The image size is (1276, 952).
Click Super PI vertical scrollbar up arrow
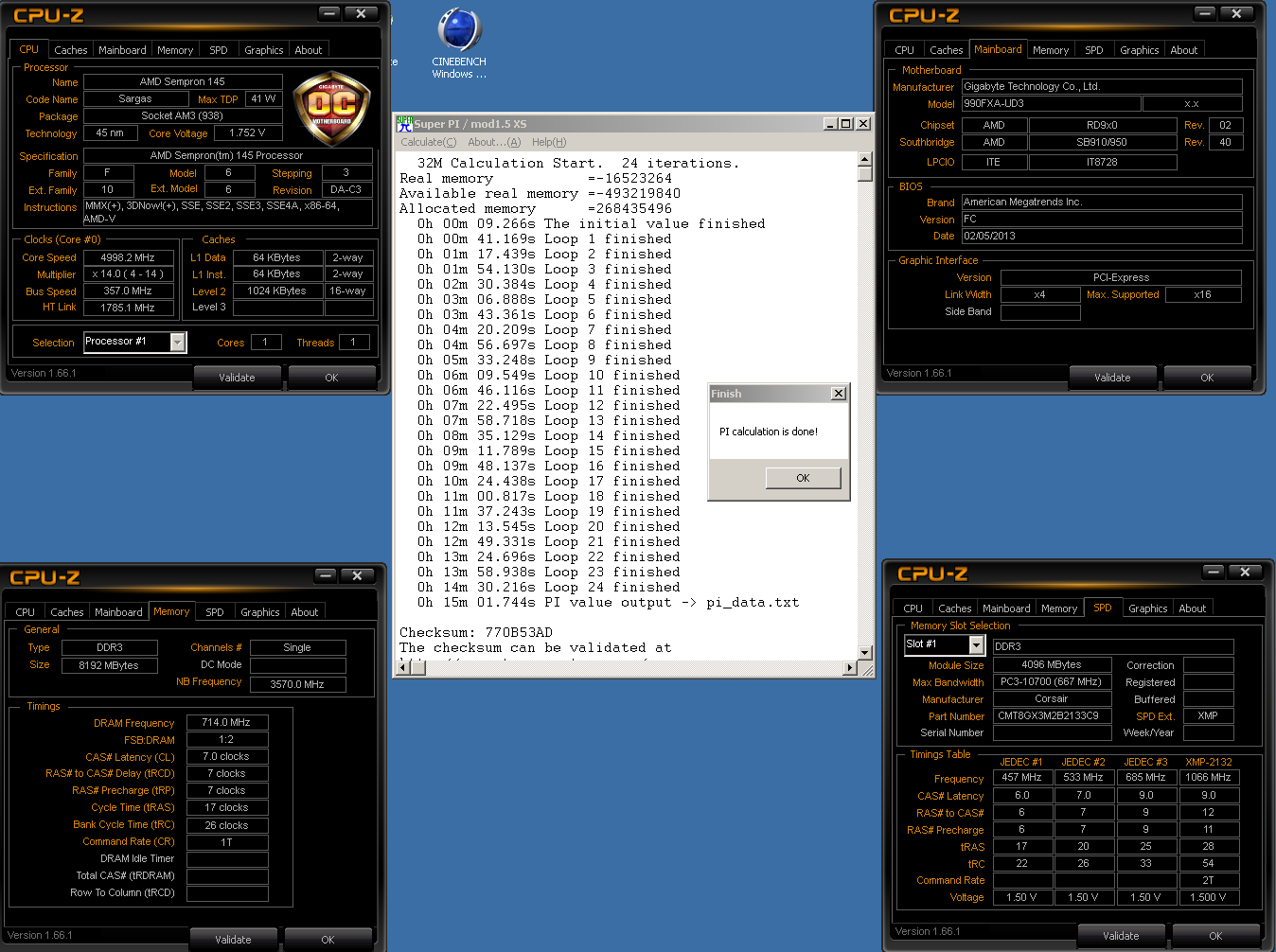point(864,159)
